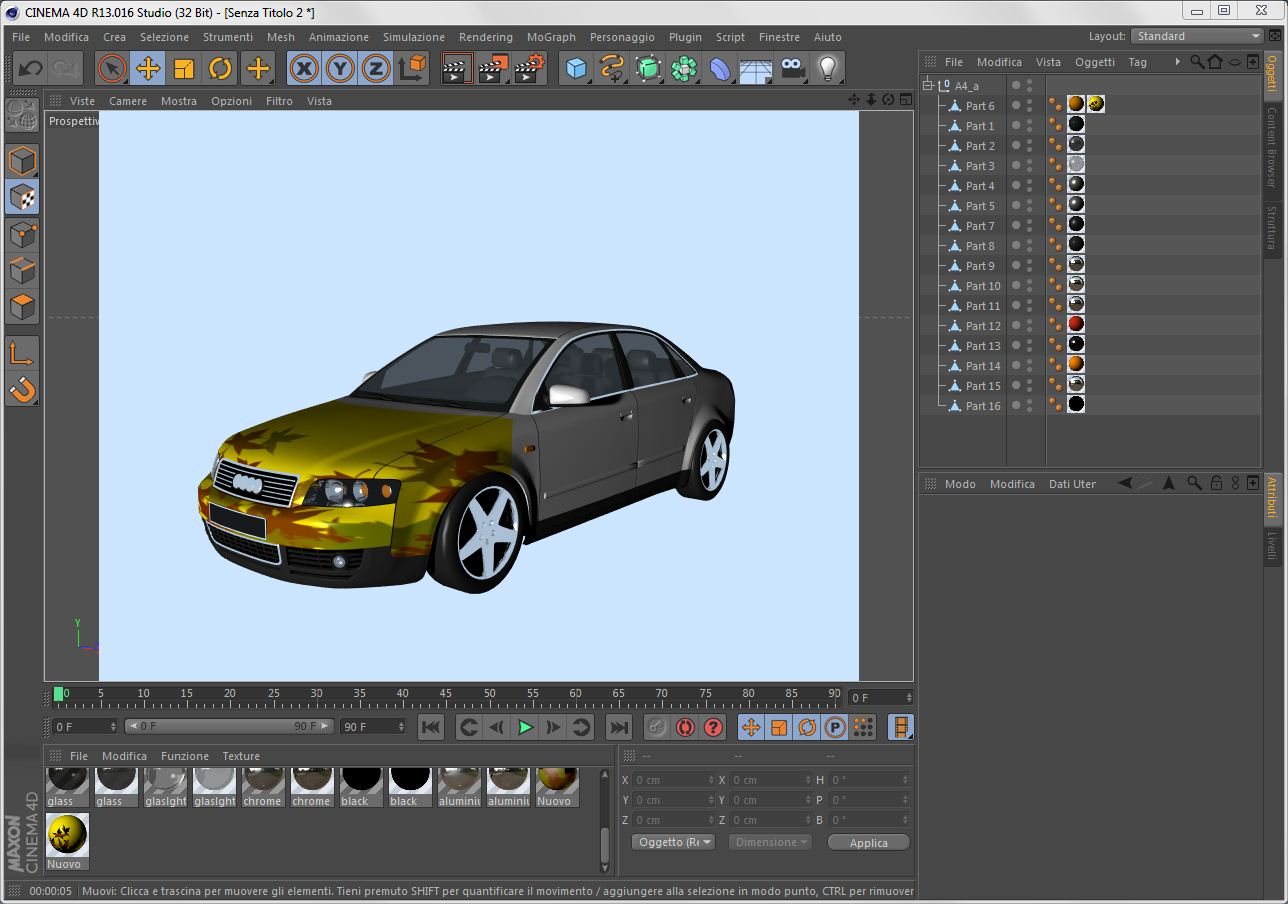Click the Undo arrow icon

pos(30,69)
